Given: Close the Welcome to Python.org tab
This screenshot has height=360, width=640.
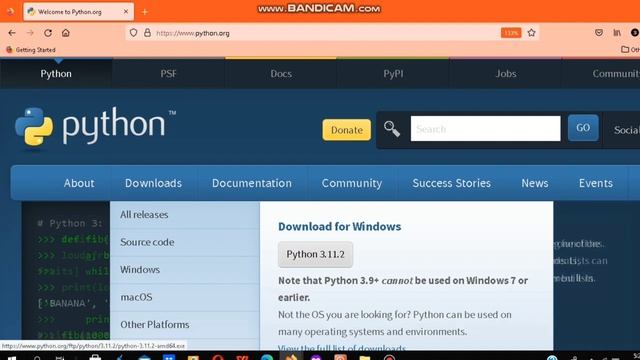Looking at the screenshot, I should coord(126,12).
